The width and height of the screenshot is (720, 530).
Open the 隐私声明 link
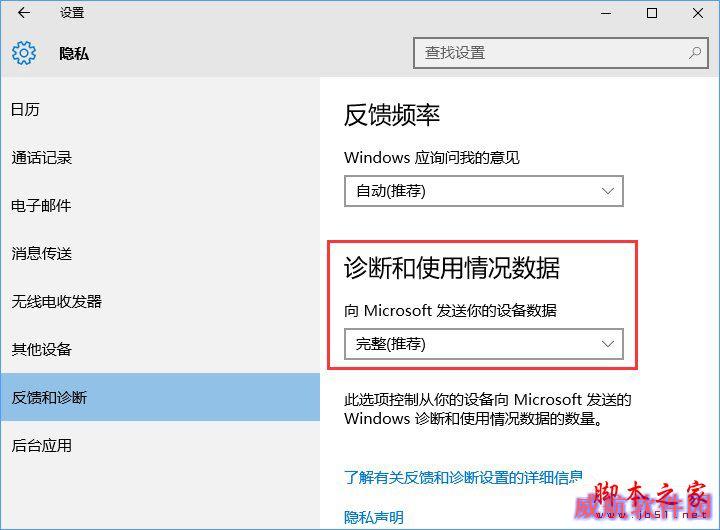374,517
